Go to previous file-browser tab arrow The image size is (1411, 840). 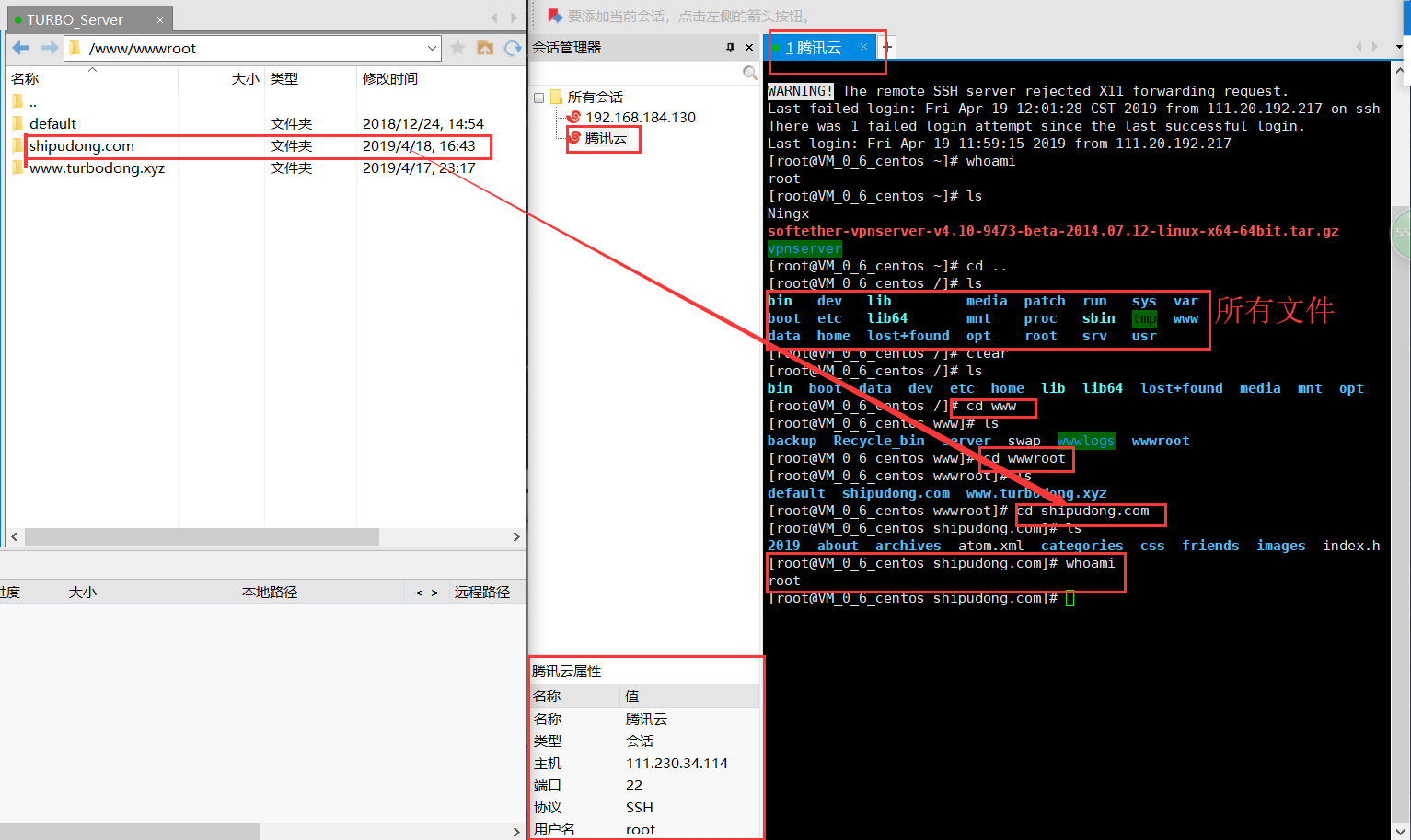pos(494,18)
